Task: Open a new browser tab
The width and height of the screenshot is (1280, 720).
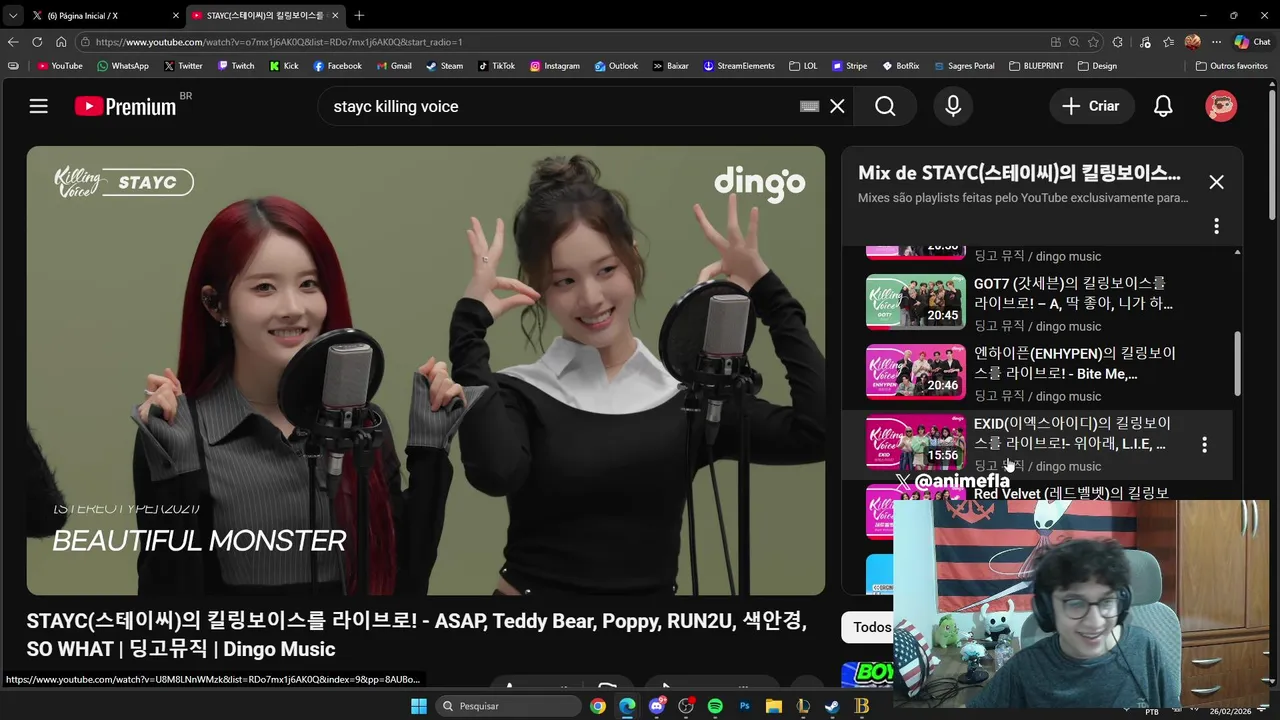Action: pos(359,15)
